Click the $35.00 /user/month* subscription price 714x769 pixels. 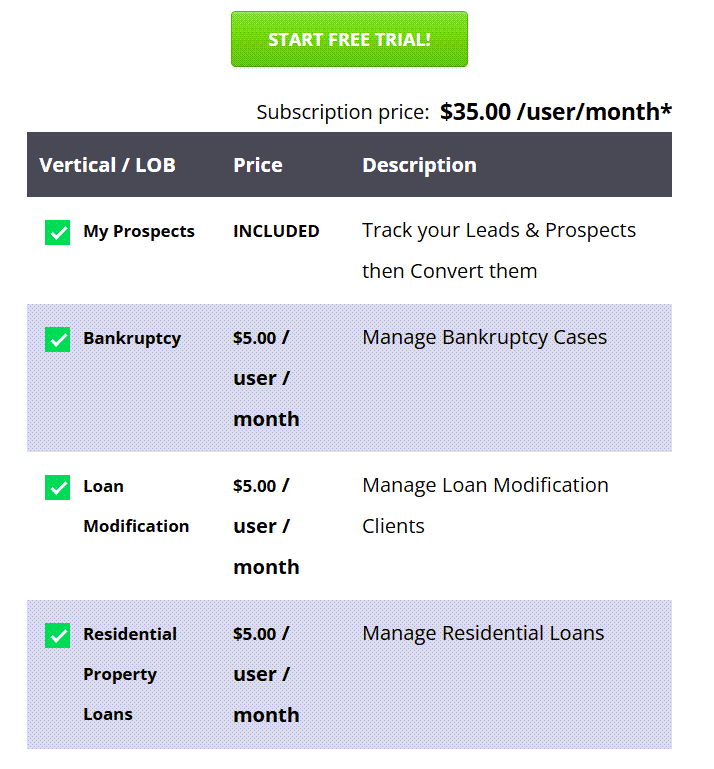(x=555, y=111)
